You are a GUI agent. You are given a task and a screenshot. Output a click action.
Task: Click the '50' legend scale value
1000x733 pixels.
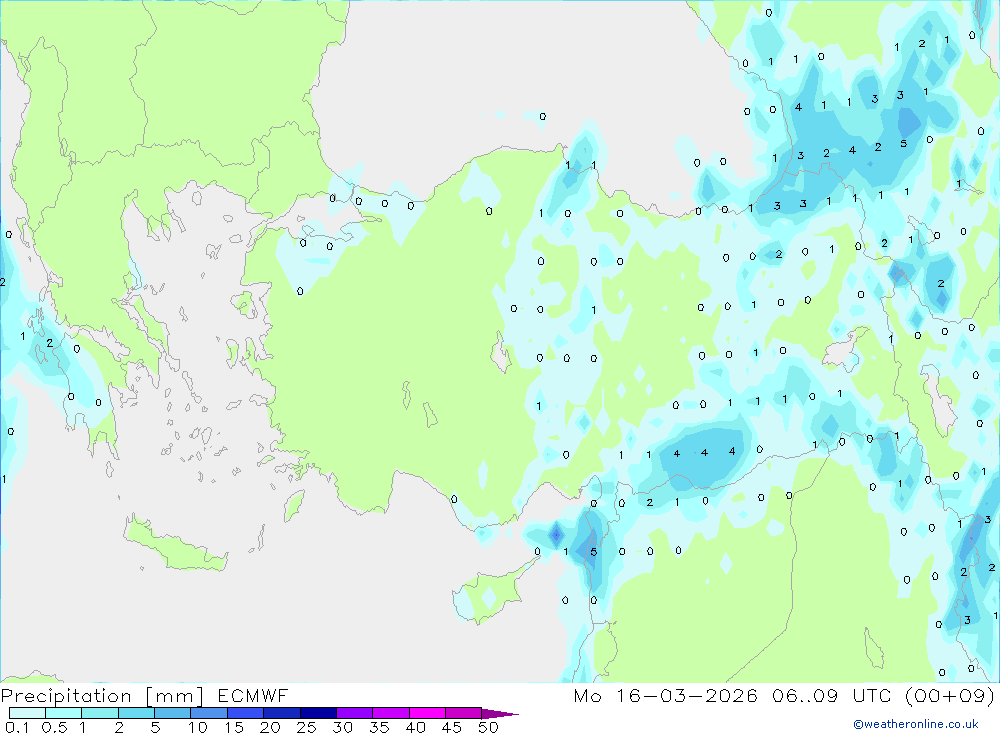(x=488, y=727)
